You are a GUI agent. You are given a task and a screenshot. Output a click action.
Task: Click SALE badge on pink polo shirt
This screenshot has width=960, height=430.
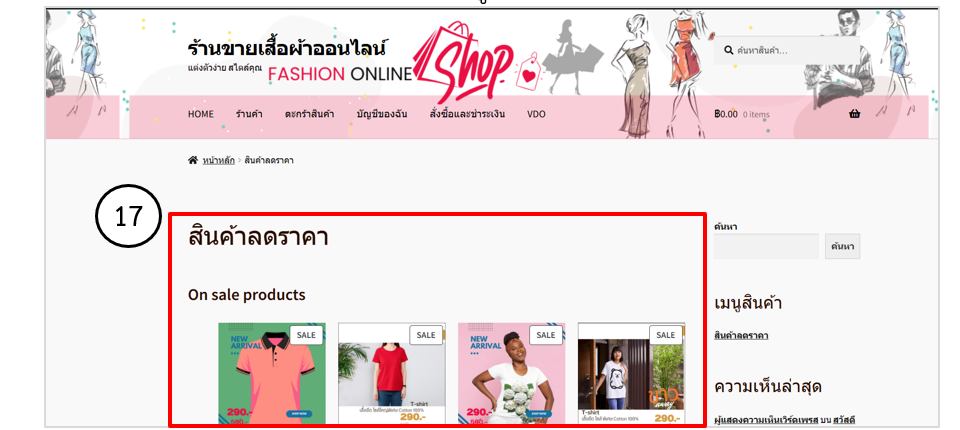coord(306,335)
